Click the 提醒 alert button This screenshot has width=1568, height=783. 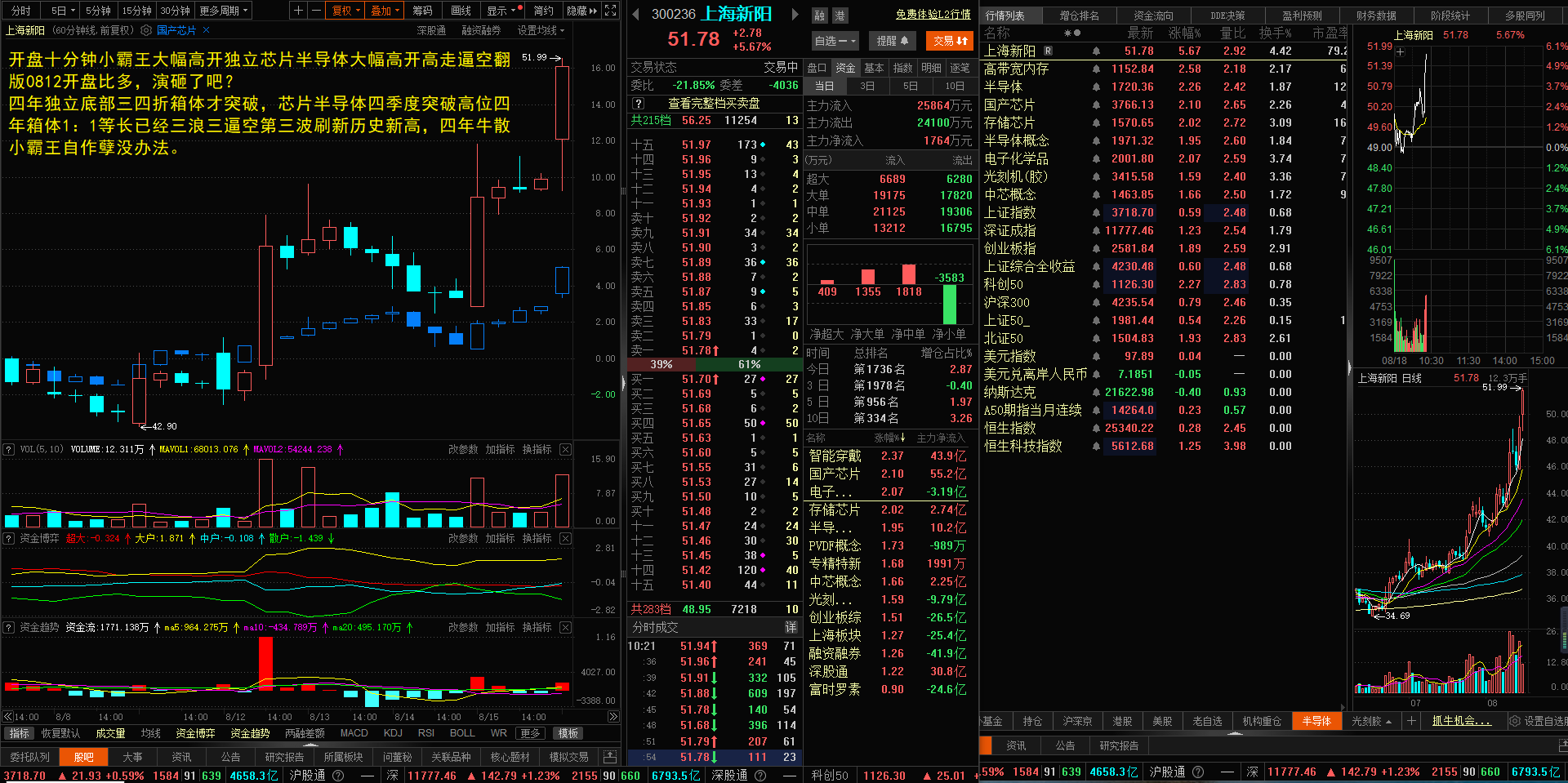point(892,41)
